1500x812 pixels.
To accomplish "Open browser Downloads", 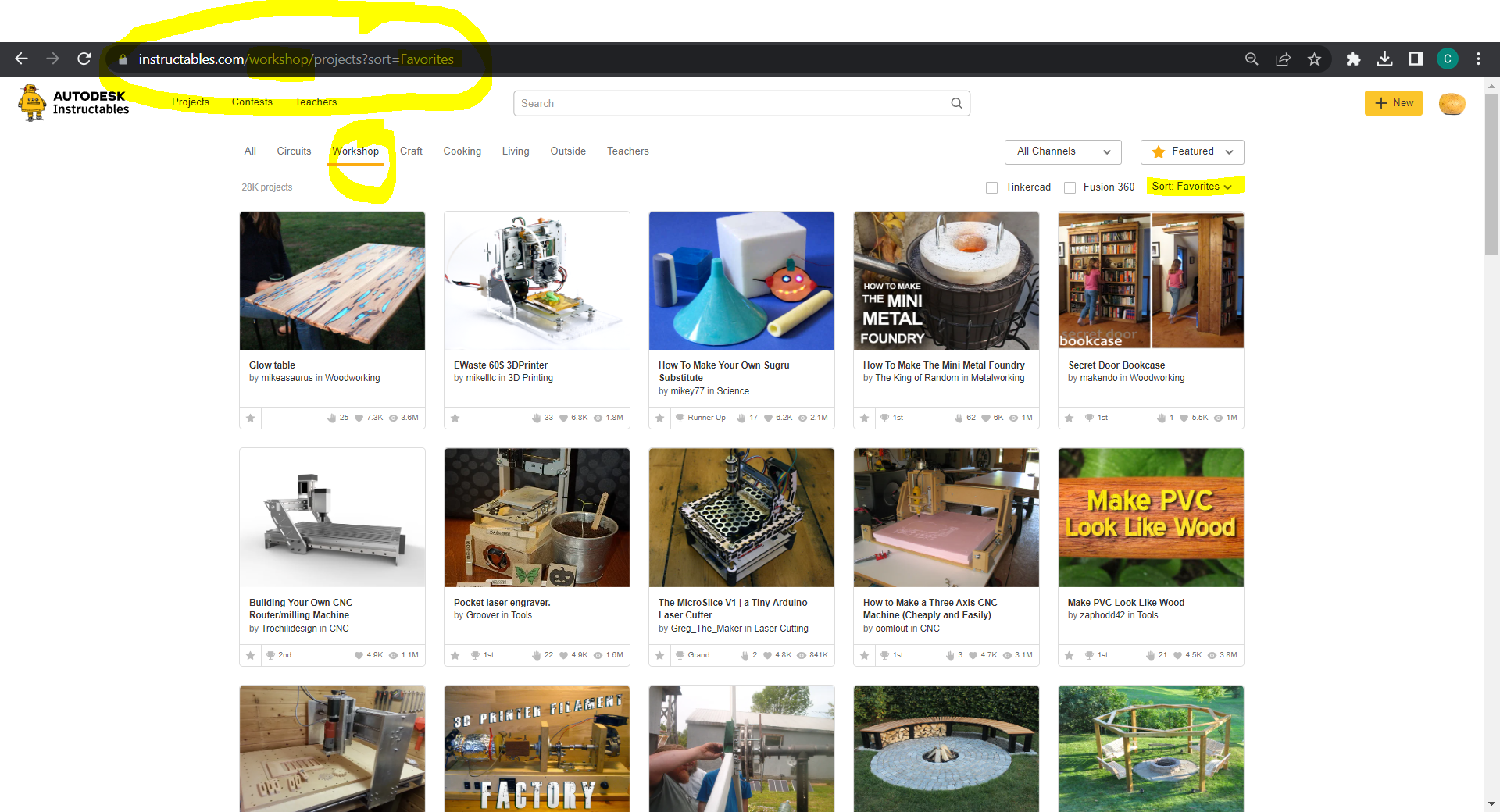I will coord(1384,59).
